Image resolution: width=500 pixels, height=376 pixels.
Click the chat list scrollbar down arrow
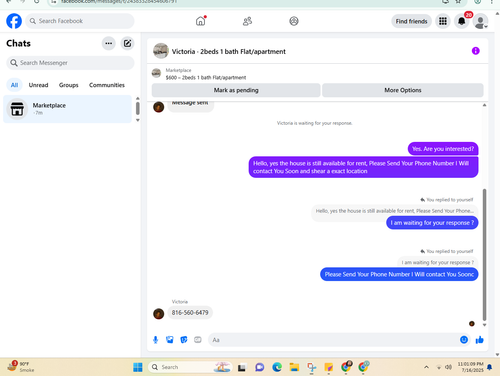pyautogui.click(x=138, y=120)
